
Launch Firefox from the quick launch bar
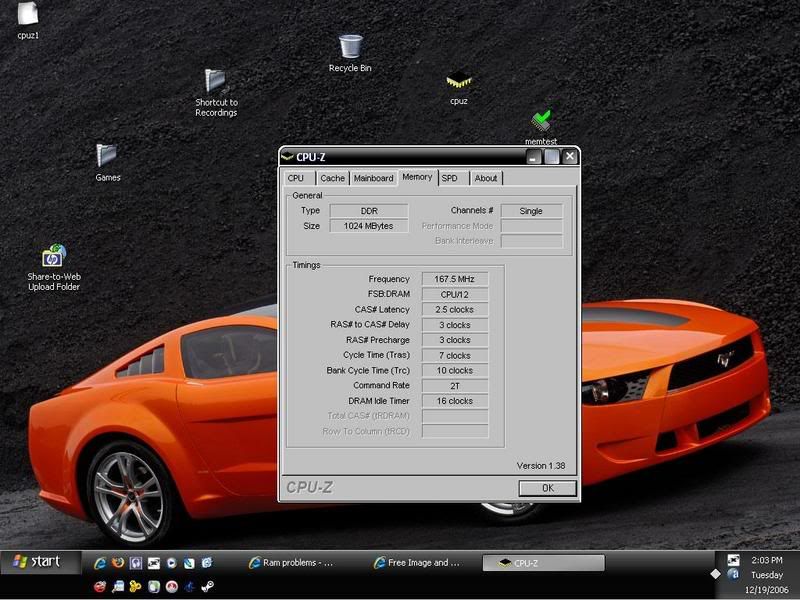118,562
